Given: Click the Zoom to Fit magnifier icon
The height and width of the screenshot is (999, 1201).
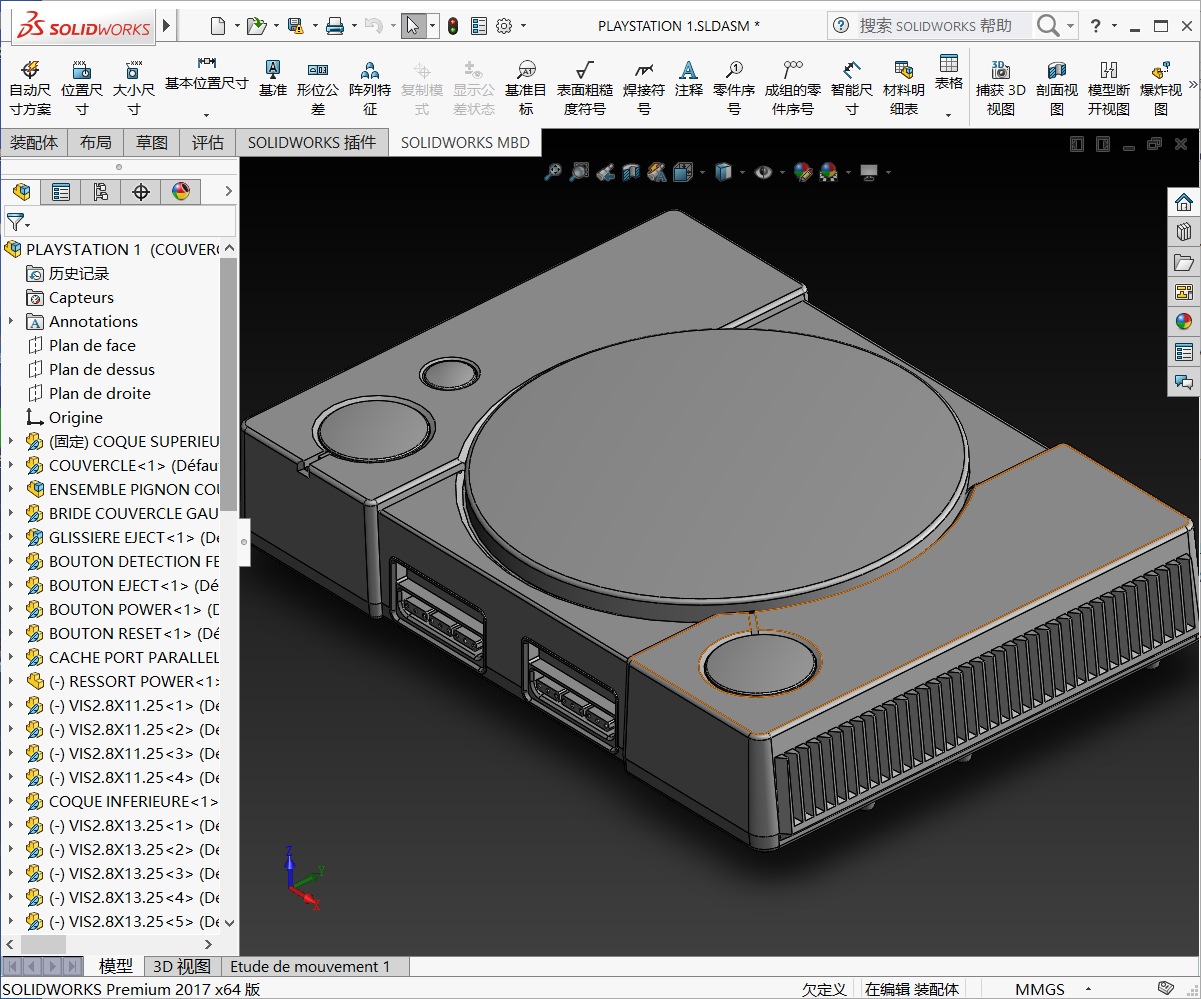Looking at the screenshot, I should point(553,172).
